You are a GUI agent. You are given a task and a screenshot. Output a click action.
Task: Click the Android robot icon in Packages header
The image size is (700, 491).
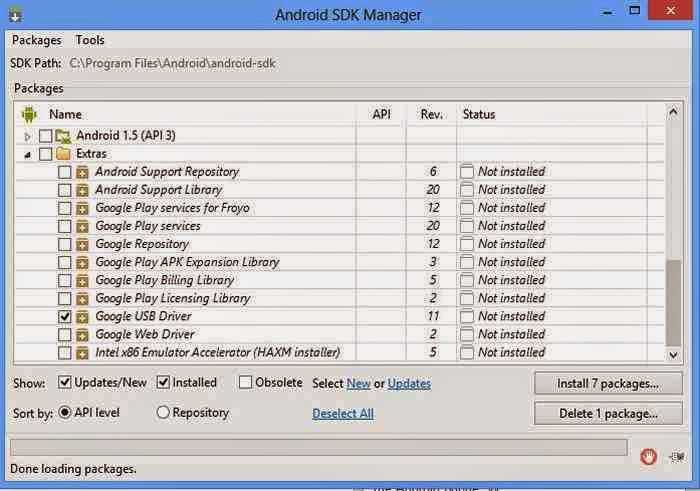tap(28, 114)
